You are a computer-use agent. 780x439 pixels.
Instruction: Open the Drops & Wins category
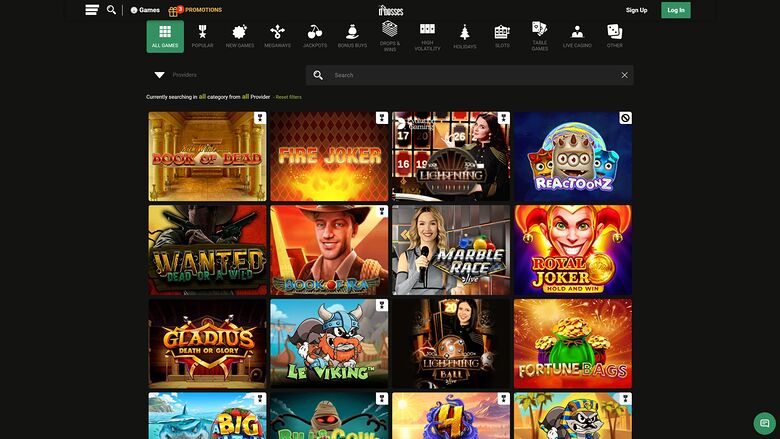pos(390,36)
